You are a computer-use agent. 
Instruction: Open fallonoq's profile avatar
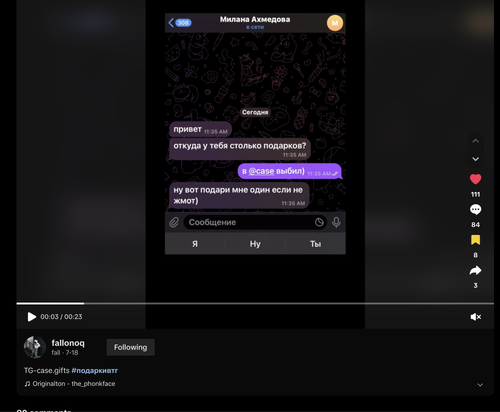tap(35, 347)
